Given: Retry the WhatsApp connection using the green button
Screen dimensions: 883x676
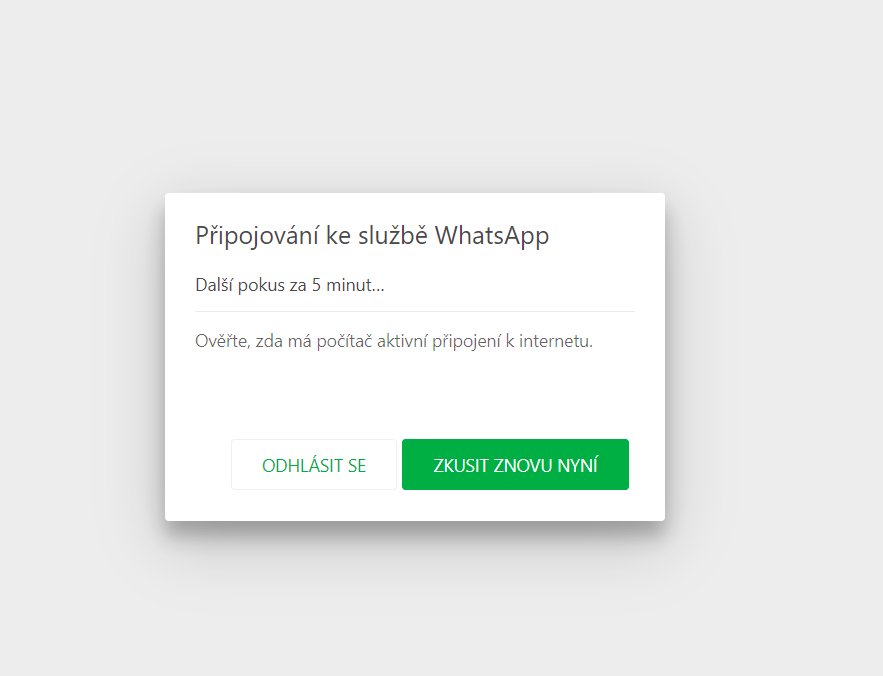Looking at the screenshot, I should 515,465.
